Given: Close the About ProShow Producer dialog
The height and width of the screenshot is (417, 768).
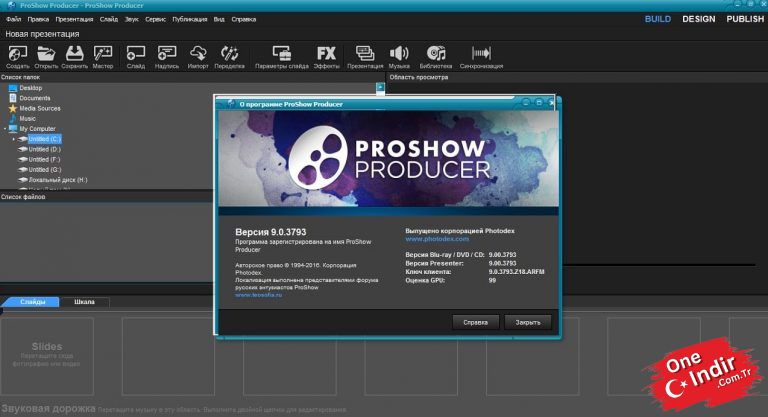Looking at the screenshot, I should pyautogui.click(x=551, y=103).
